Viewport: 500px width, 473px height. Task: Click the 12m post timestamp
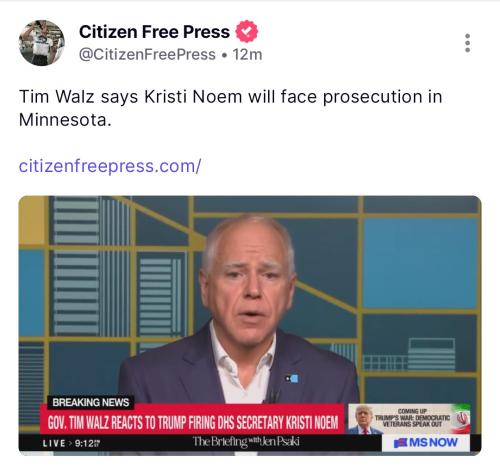(247, 54)
